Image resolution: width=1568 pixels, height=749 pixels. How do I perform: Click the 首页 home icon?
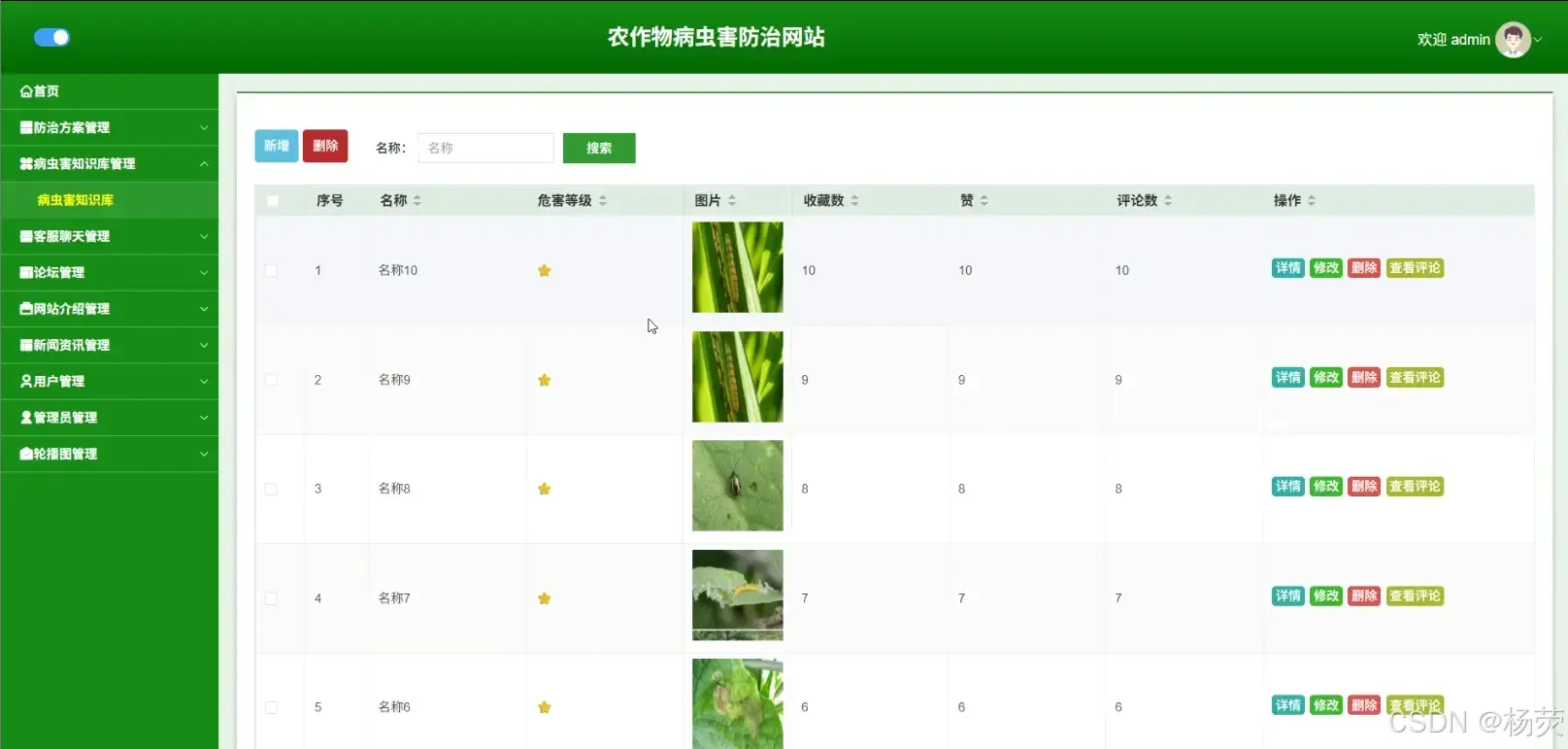tap(26, 91)
